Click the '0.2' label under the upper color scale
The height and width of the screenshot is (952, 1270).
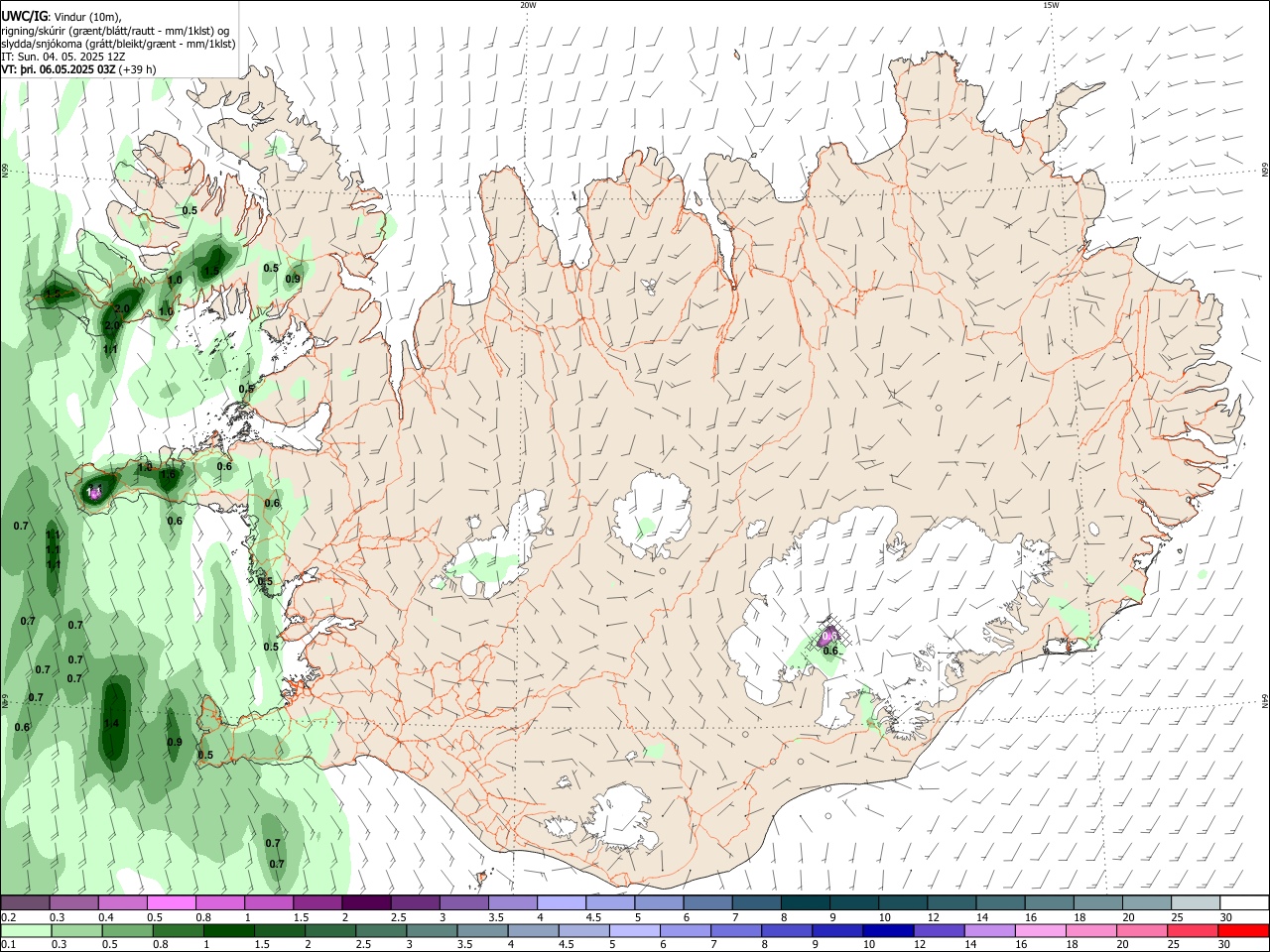(x=8, y=917)
